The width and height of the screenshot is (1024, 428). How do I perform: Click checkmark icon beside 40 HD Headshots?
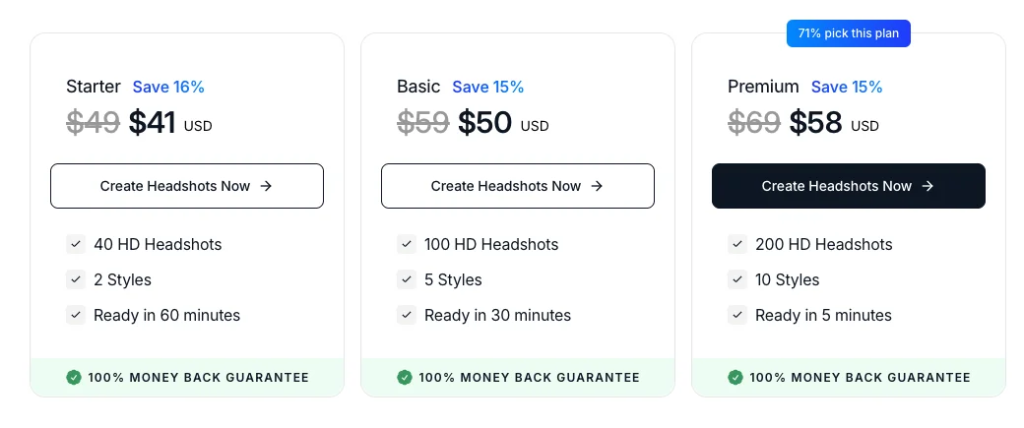click(x=75, y=244)
